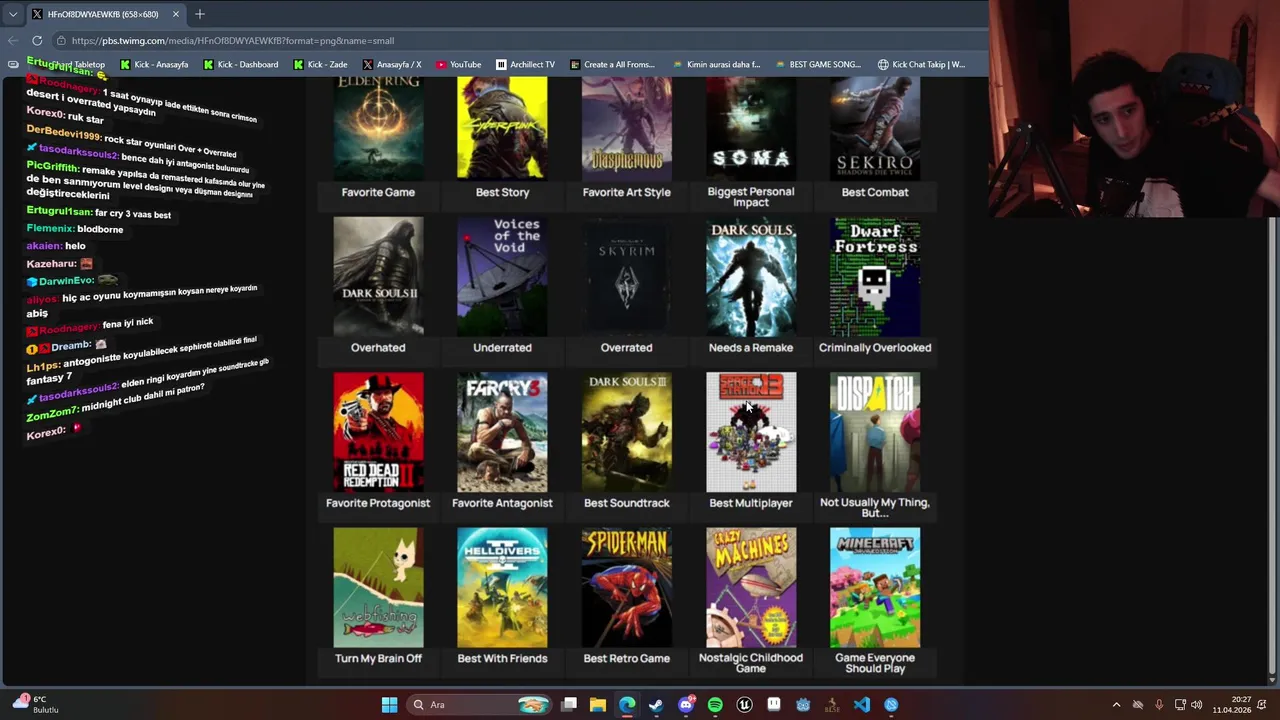Click the Dark Souls Needs a Remake cover

pyautogui.click(x=751, y=277)
